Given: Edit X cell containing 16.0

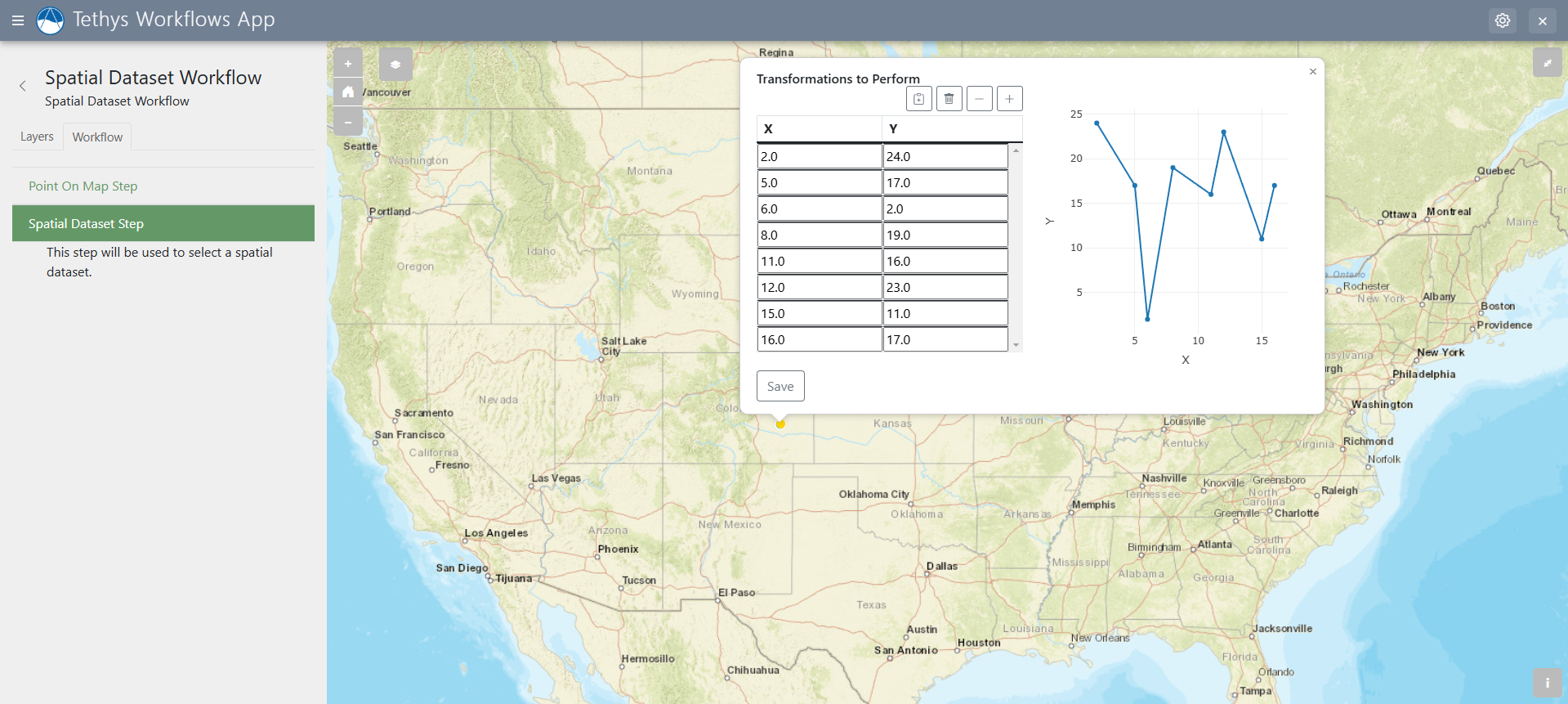Looking at the screenshot, I should pyautogui.click(x=820, y=339).
